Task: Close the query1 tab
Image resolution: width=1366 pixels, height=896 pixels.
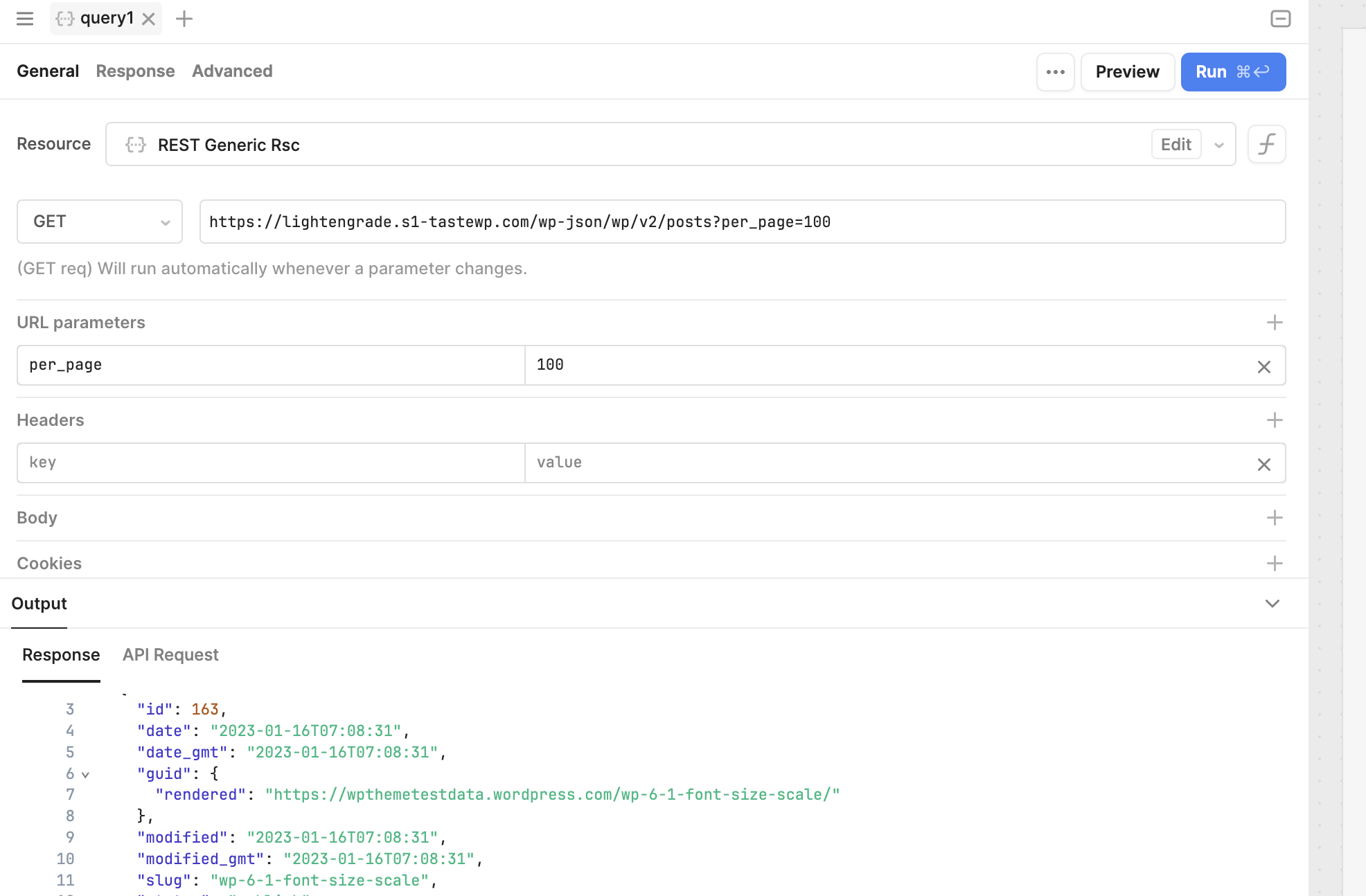Action: [x=148, y=19]
